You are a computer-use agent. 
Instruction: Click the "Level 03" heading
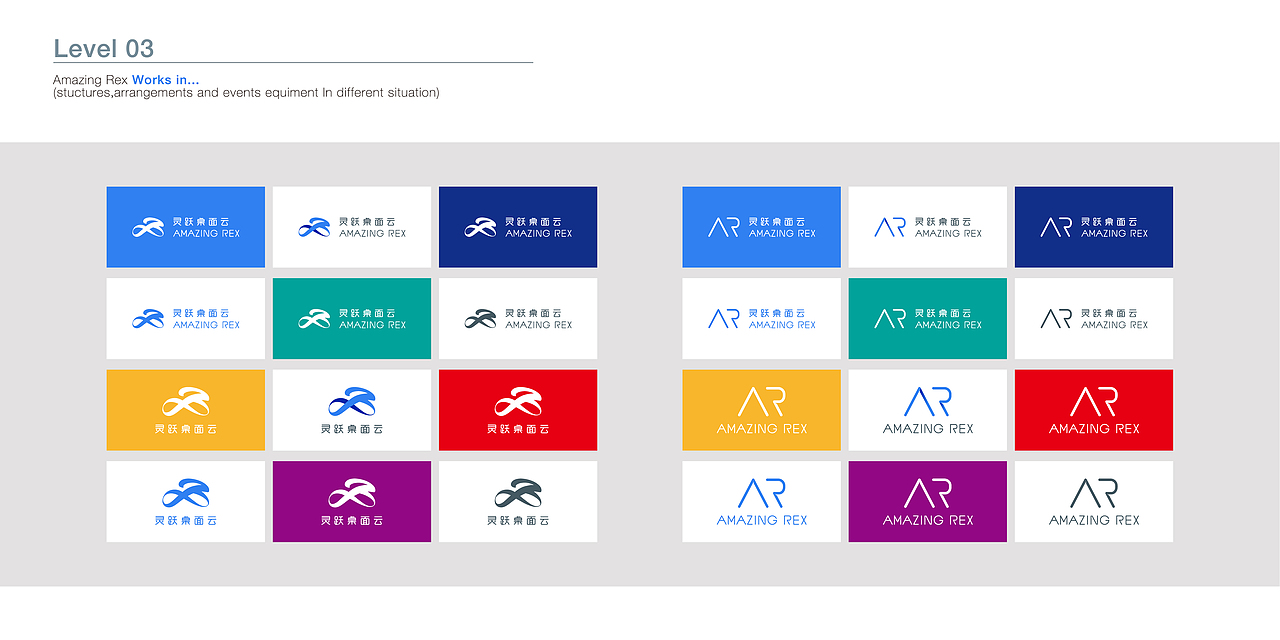click(104, 48)
